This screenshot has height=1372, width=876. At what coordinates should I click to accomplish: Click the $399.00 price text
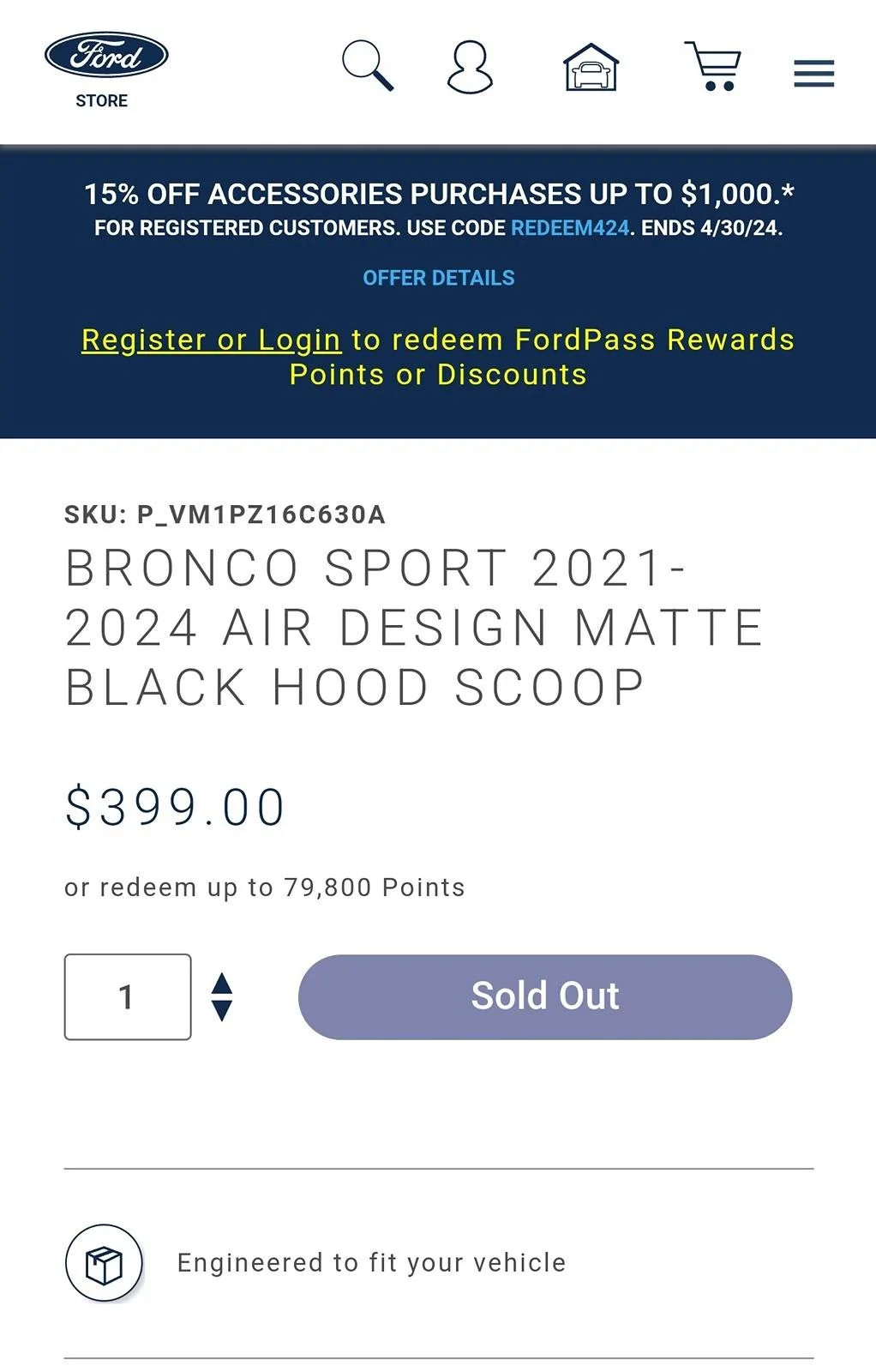pos(174,804)
